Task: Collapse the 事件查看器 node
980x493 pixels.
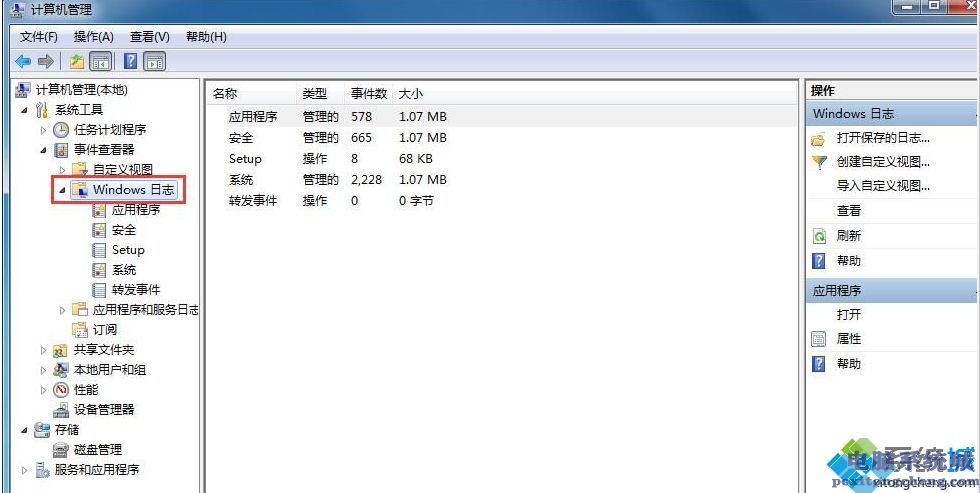Action: (43, 150)
